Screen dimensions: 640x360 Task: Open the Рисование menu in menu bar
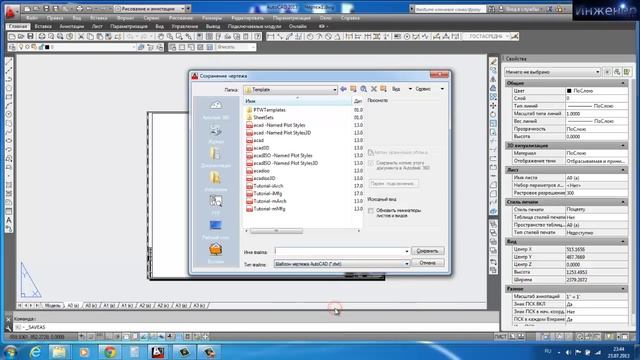[x=181, y=18]
